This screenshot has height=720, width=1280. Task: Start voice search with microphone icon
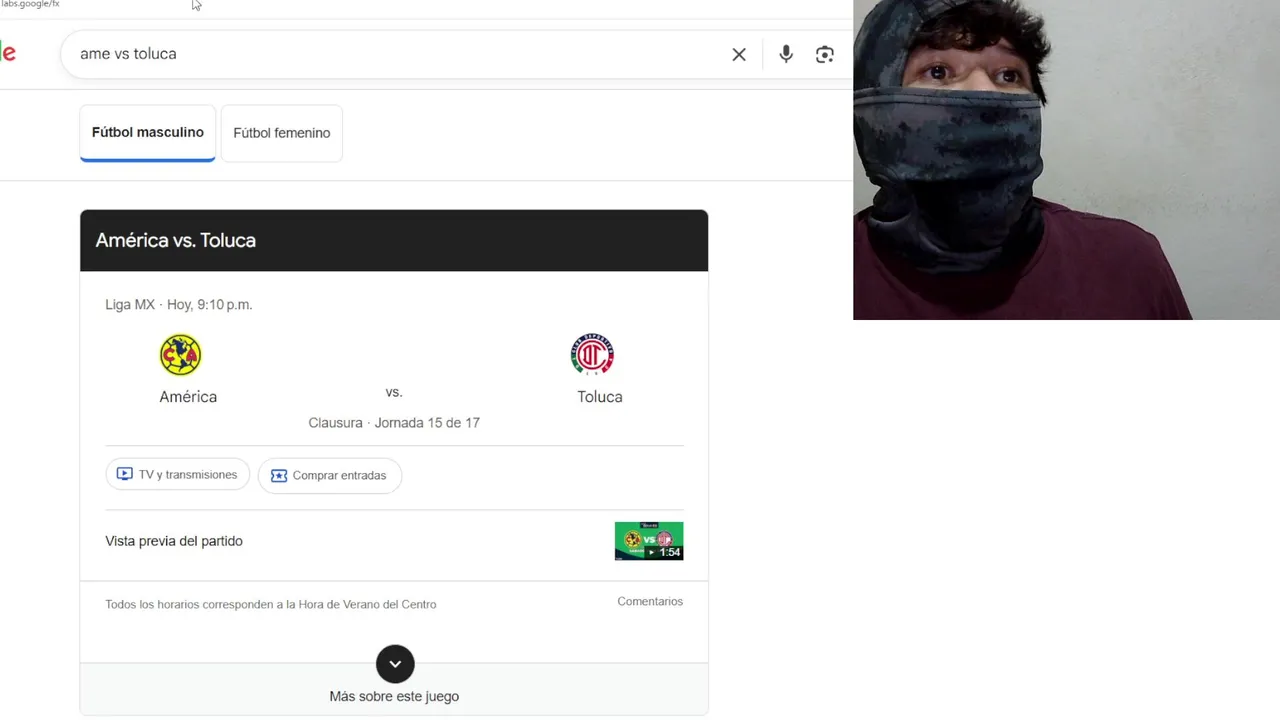tap(786, 54)
